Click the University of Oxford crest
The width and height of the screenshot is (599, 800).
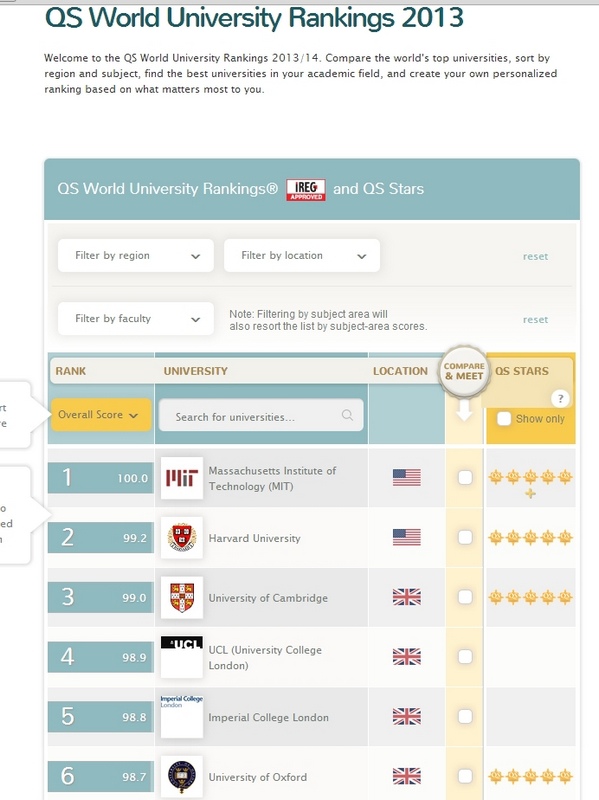[x=182, y=777]
